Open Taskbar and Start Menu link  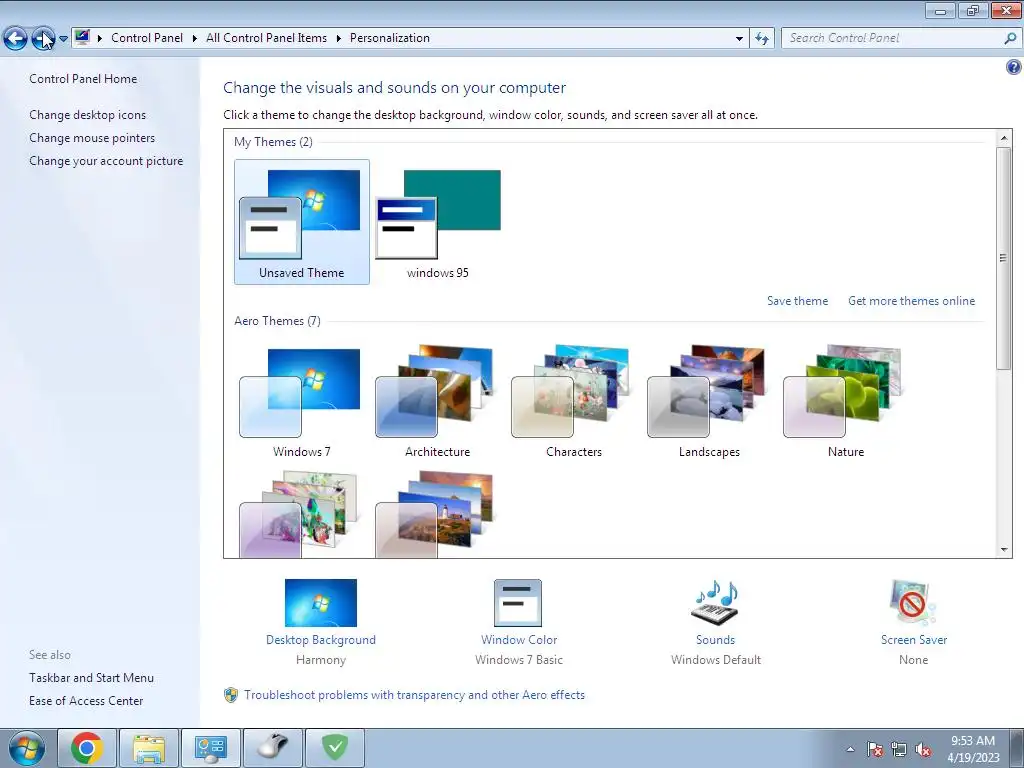[91, 678]
